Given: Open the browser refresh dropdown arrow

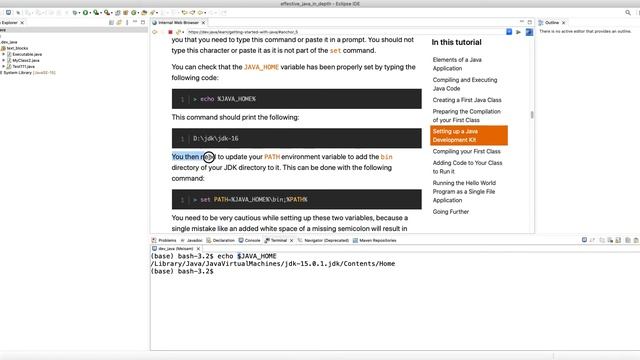Looking at the screenshot, I should coord(183,32).
